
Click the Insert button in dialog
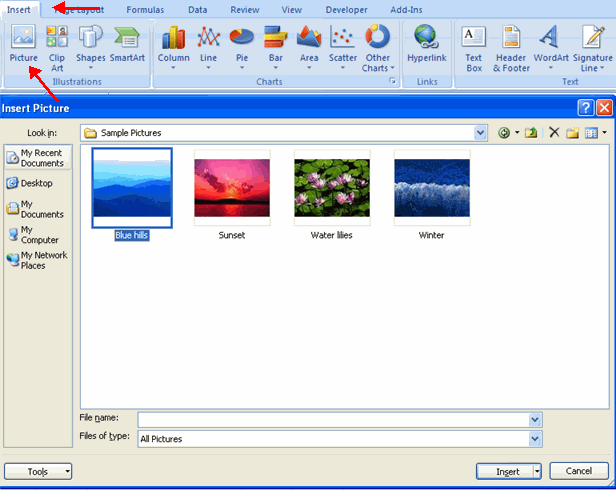click(x=507, y=471)
